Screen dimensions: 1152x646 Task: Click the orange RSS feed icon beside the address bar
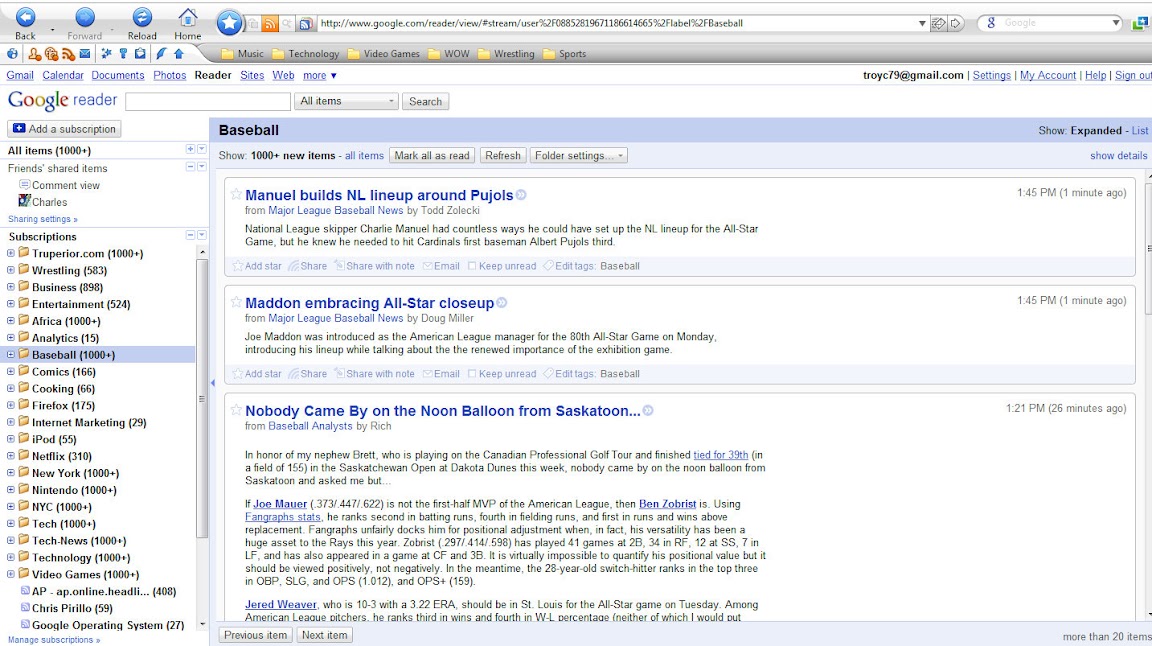(x=270, y=24)
